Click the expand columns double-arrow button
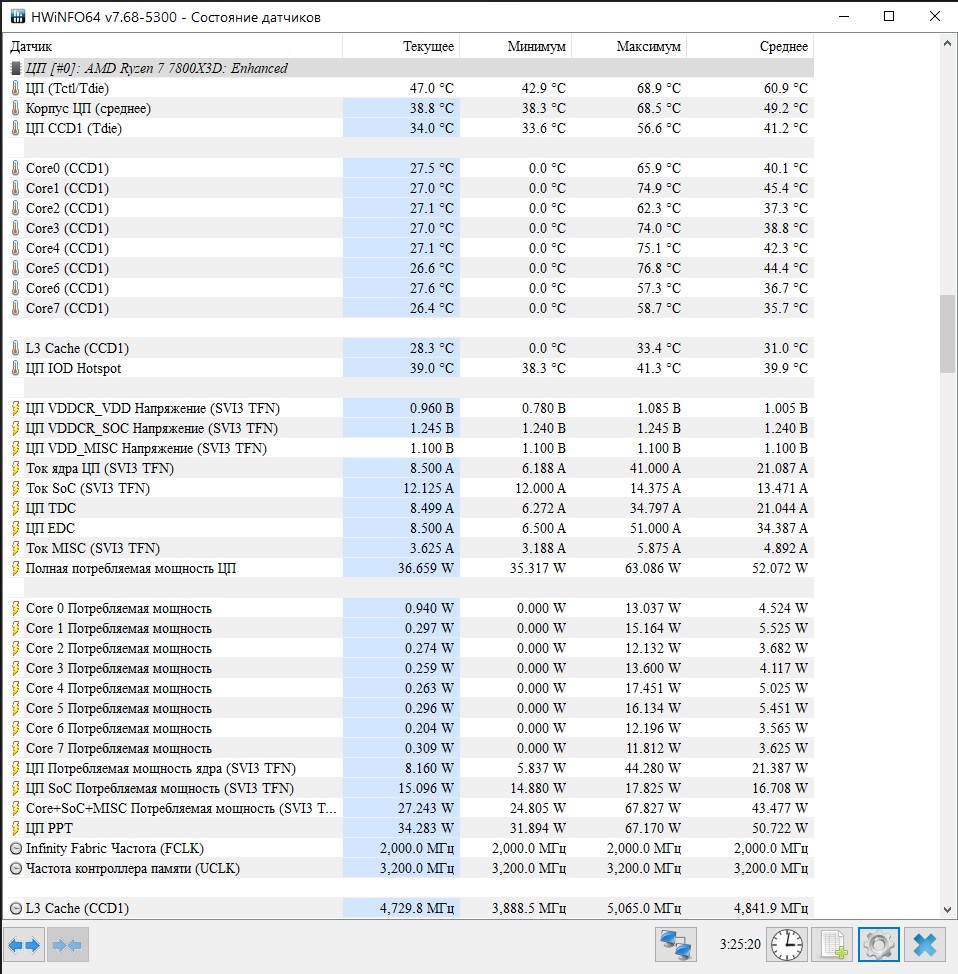This screenshot has height=974, width=958. tap(24, 945)
